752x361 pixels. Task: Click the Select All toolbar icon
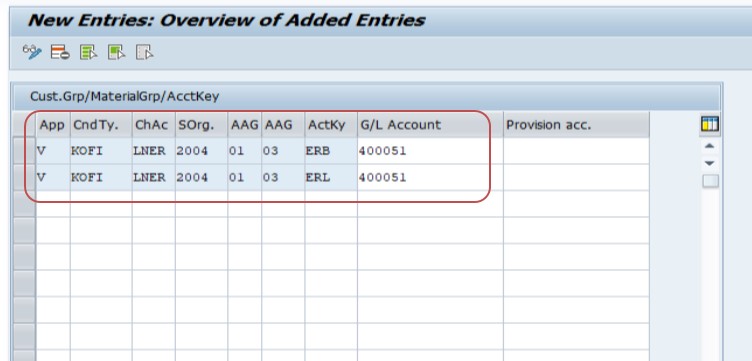tap(89, 52)
